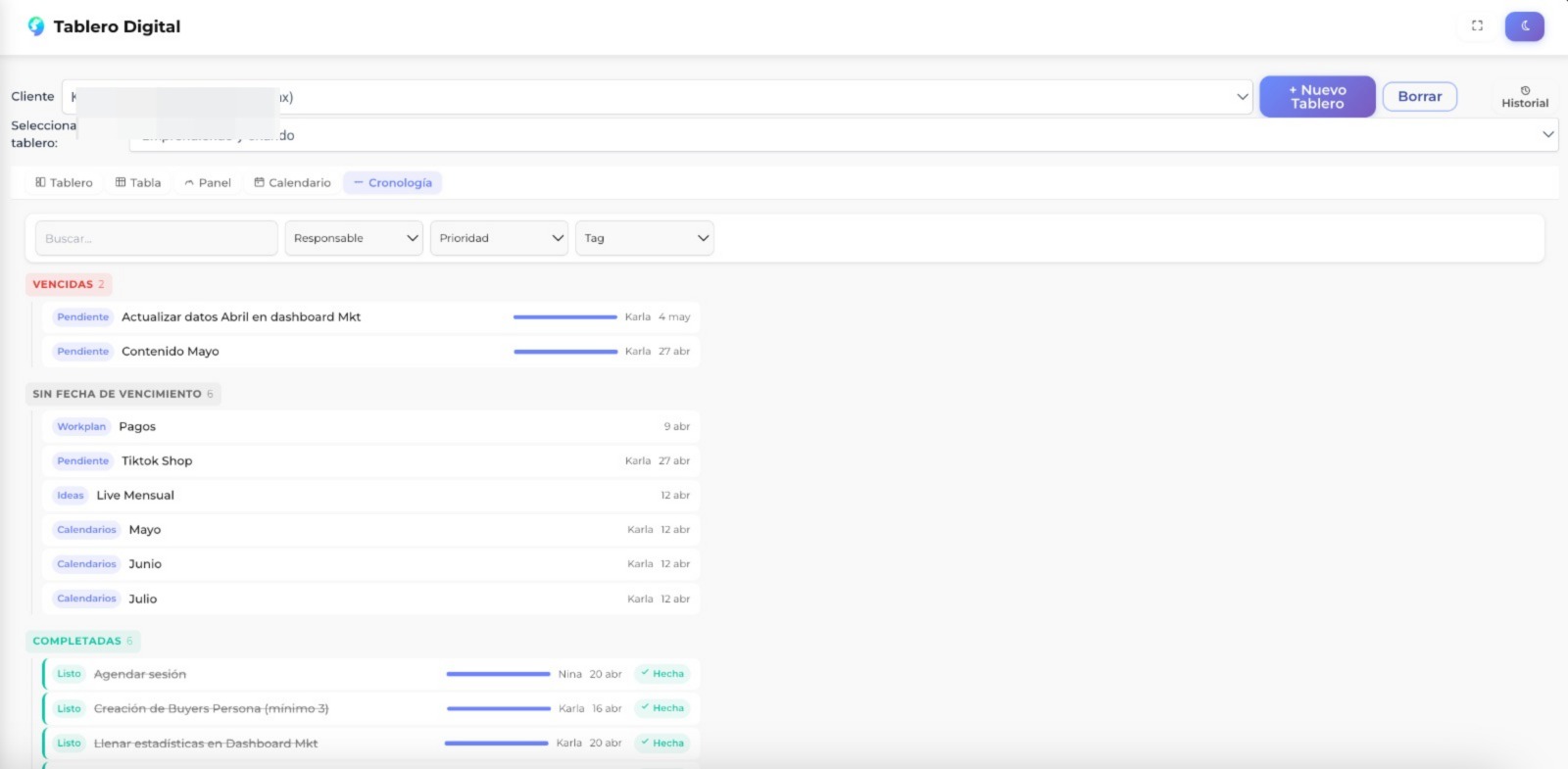1568x769 pixels.
Task: Open the Historial clock icon
Action: point(1525,90)
